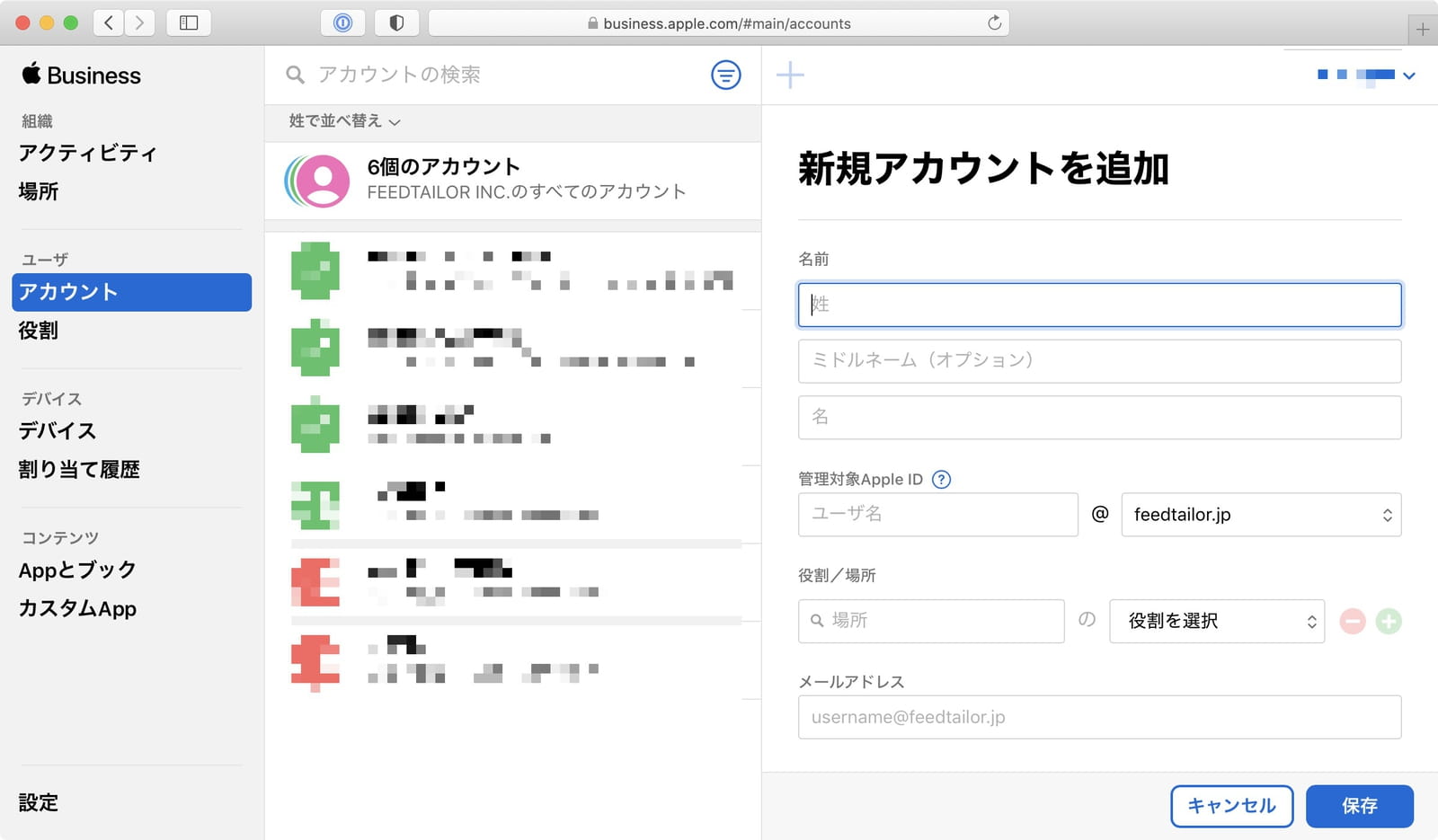The image size is (1438, 840).
Task: Click the キャンセル button
Action: 1231,806
